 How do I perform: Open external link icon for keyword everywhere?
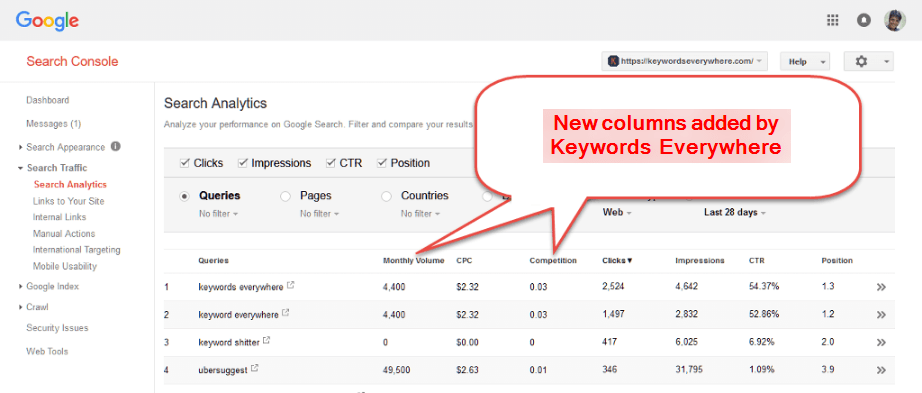[x=286, y=313]
